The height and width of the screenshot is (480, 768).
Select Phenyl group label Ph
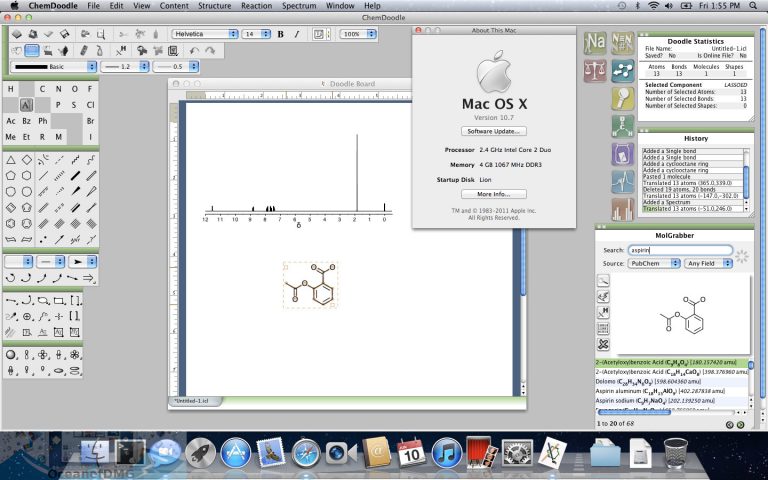pos(43,121)
